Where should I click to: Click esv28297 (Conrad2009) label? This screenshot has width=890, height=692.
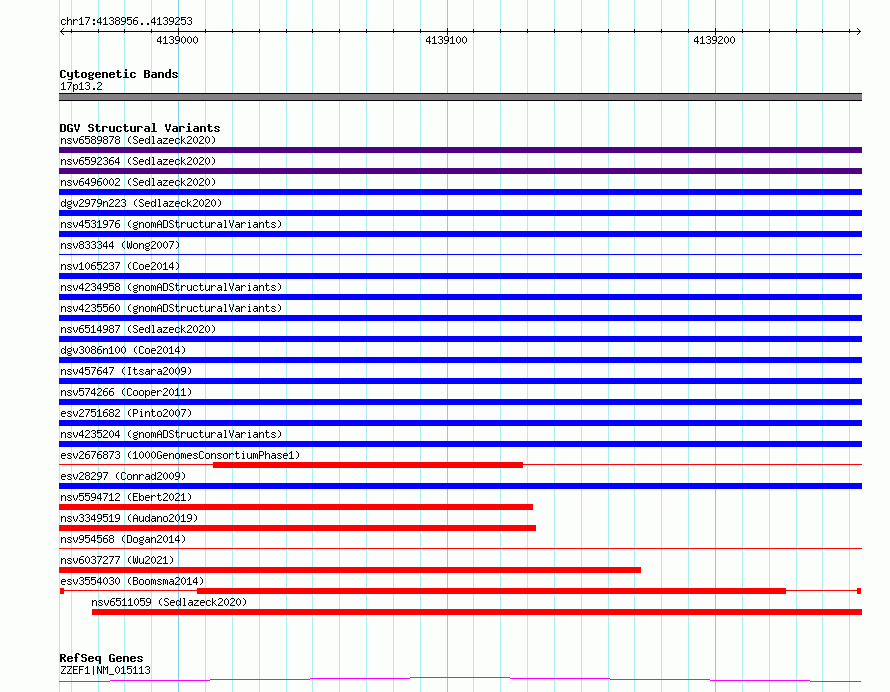tap(123, 476)
